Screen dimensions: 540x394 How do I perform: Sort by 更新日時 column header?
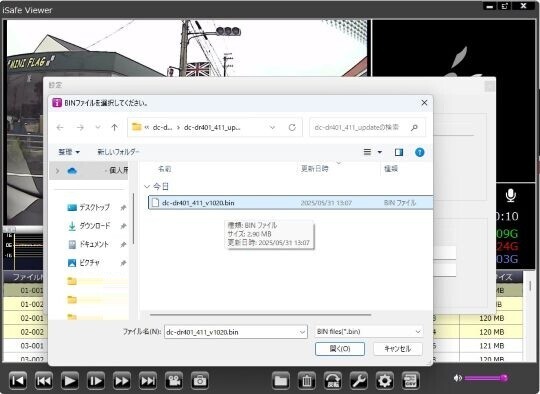click(314, 168)
